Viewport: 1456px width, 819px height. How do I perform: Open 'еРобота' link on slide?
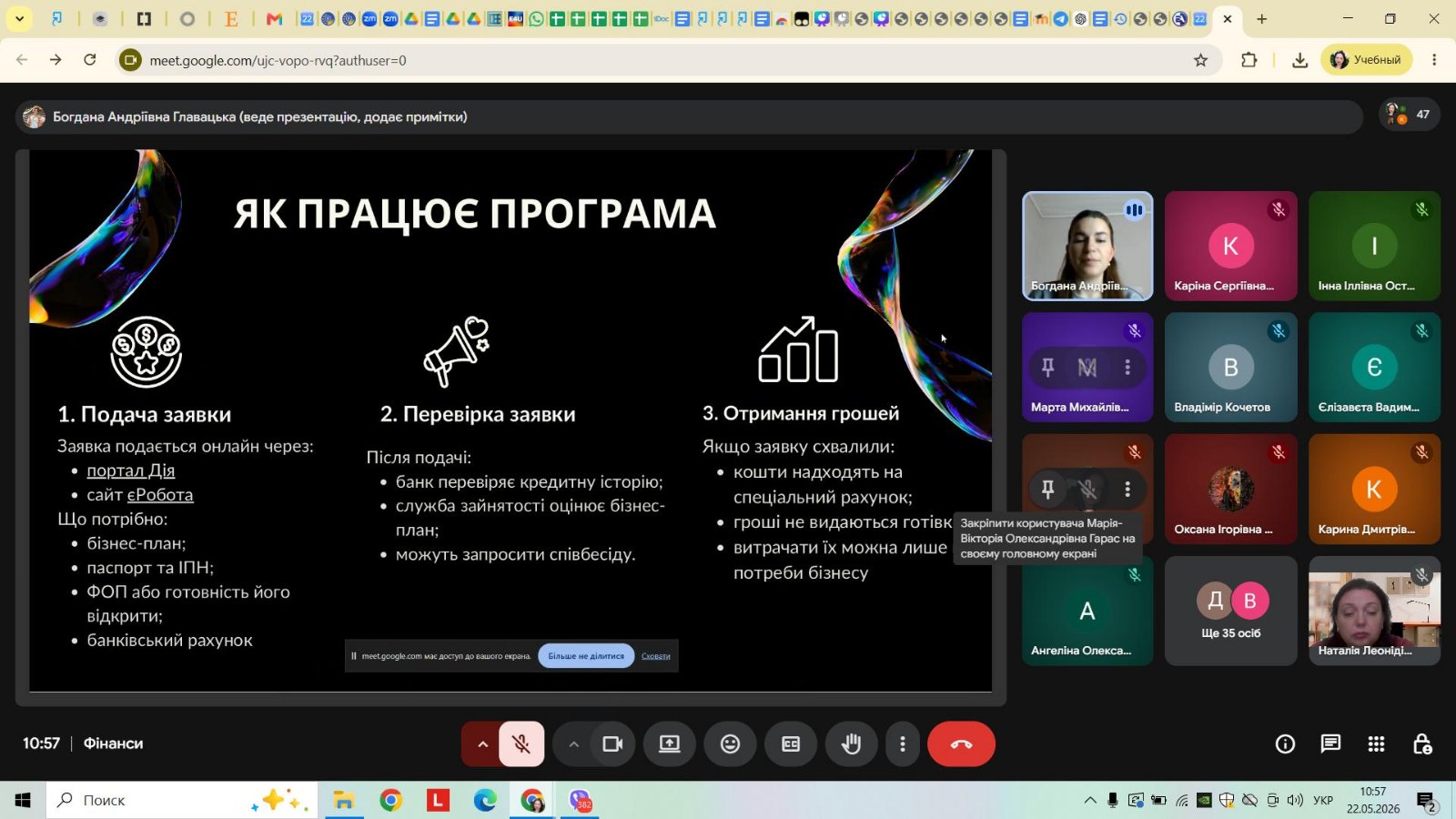[160, 495]
